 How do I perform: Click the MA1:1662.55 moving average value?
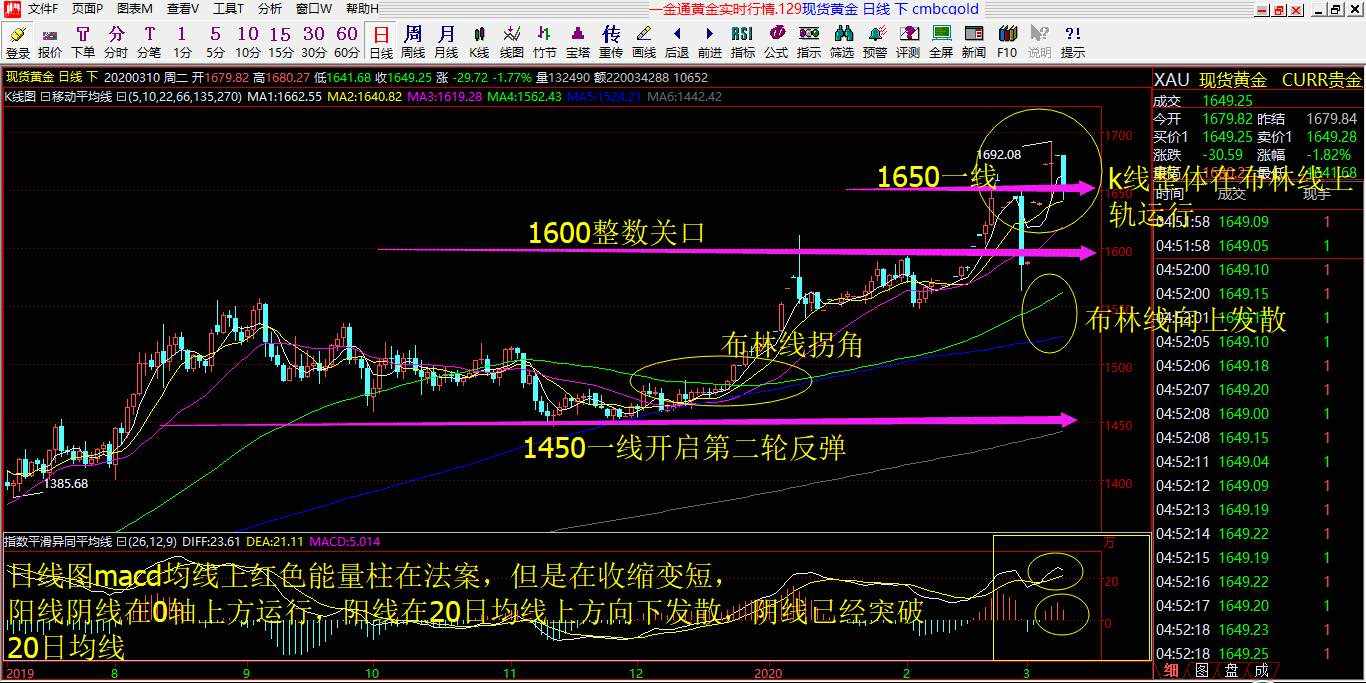tap(284, 97)
